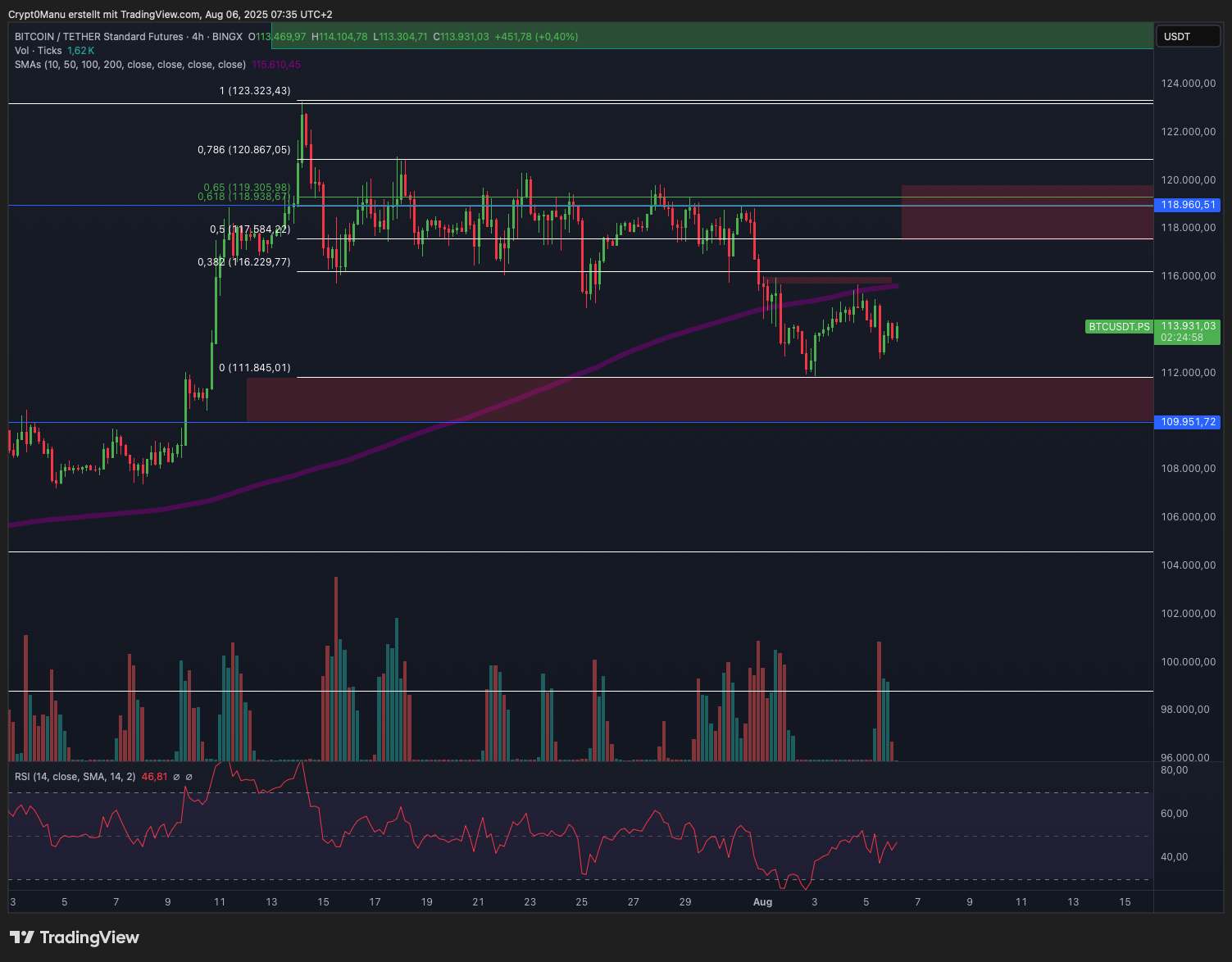This screenshot has height=962, width=1232.
Task: Click the 0,786 Fibonacci level label
Action: coord(243,150)
